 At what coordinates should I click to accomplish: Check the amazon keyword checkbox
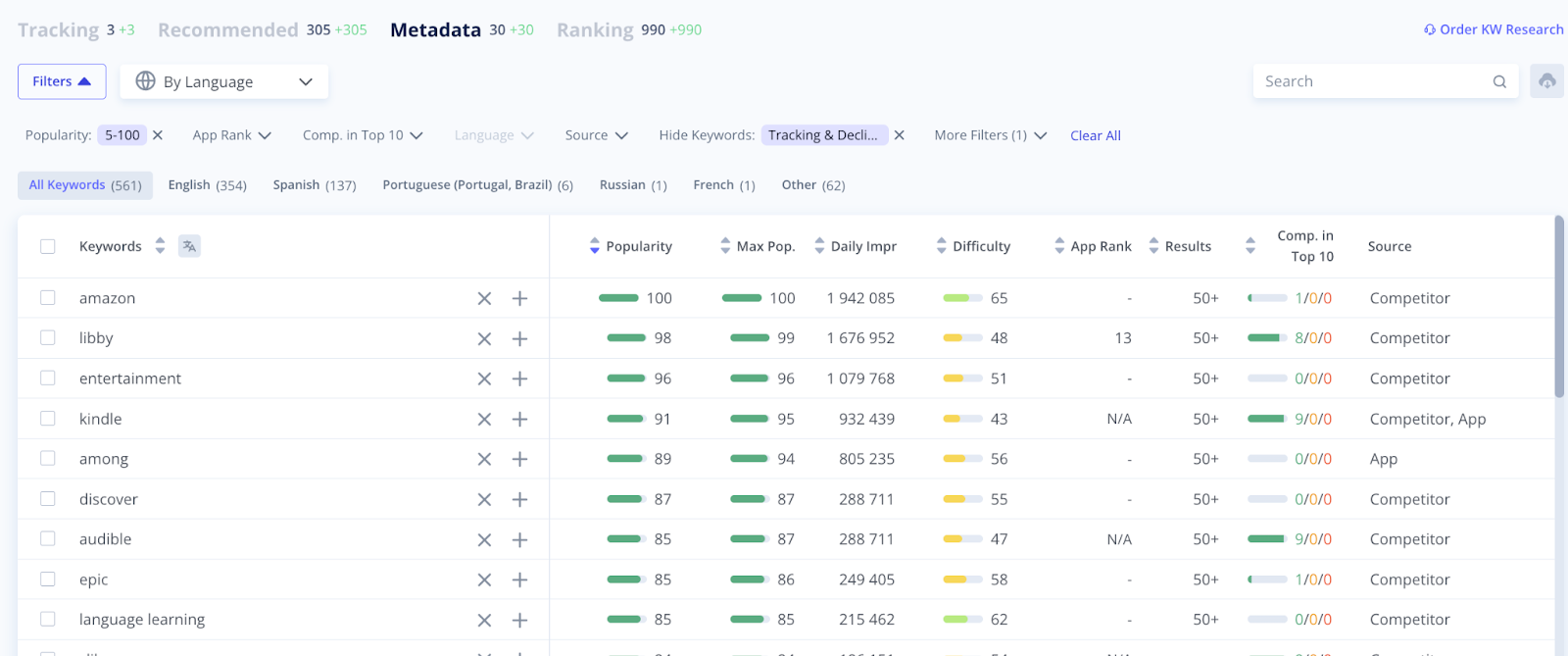47,298
